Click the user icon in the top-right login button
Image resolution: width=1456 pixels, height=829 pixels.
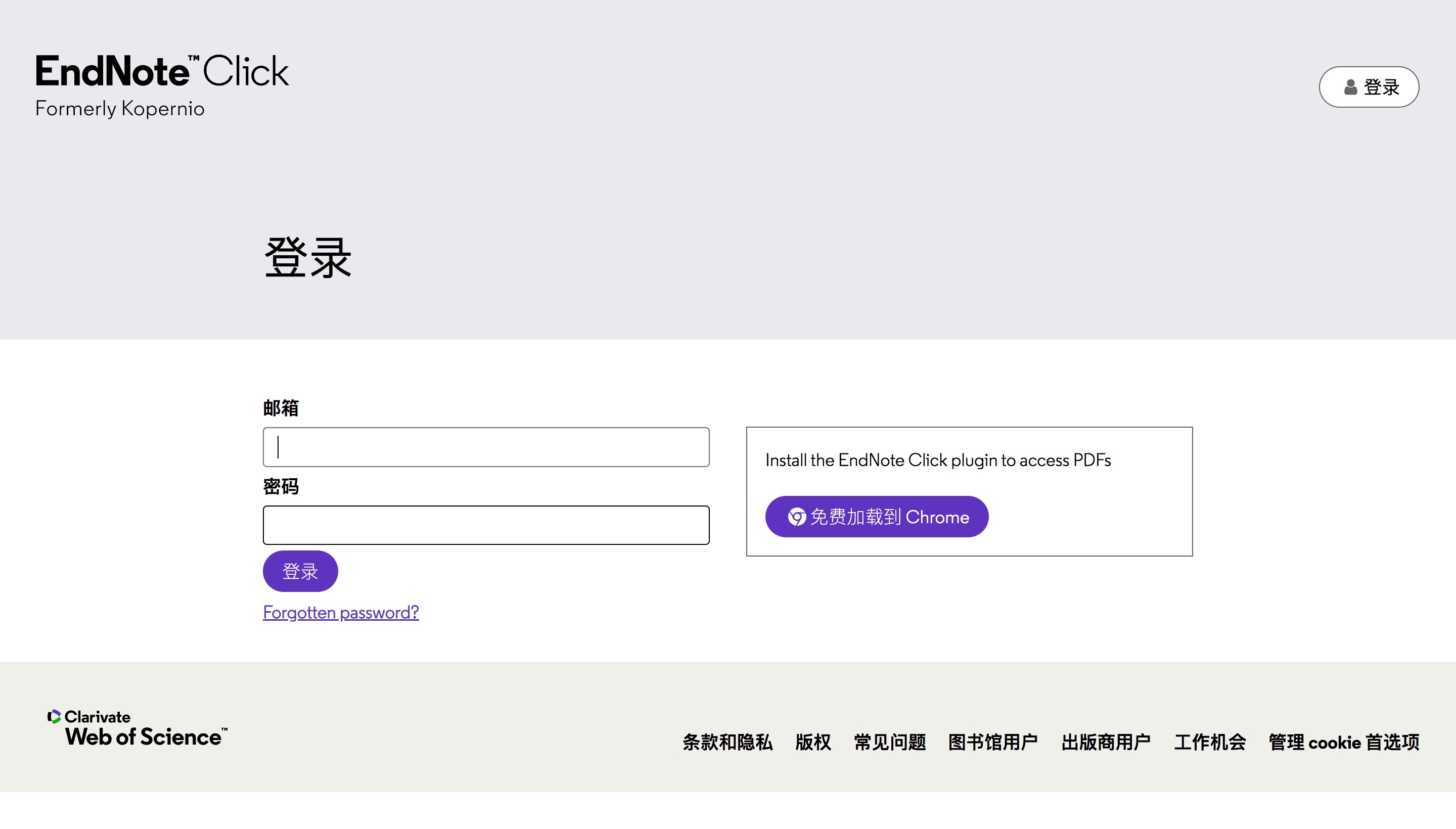click(x=1350, y=87)
